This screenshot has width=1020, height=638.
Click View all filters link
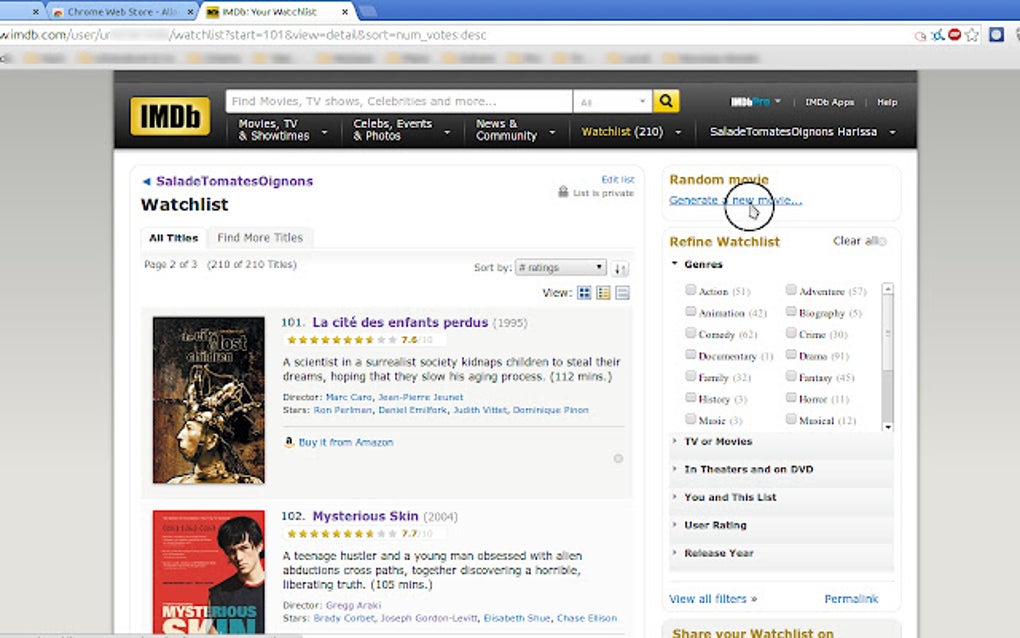point(713,599)
